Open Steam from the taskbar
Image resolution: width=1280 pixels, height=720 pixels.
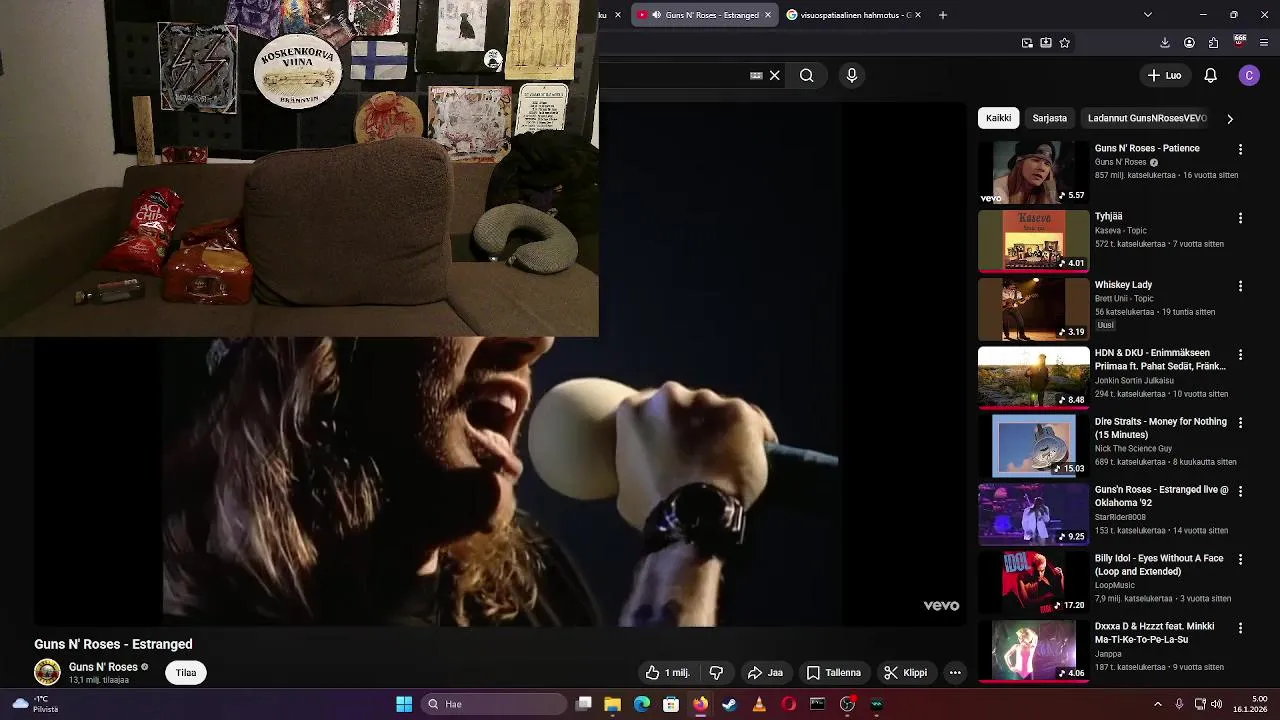pos(729,704)
